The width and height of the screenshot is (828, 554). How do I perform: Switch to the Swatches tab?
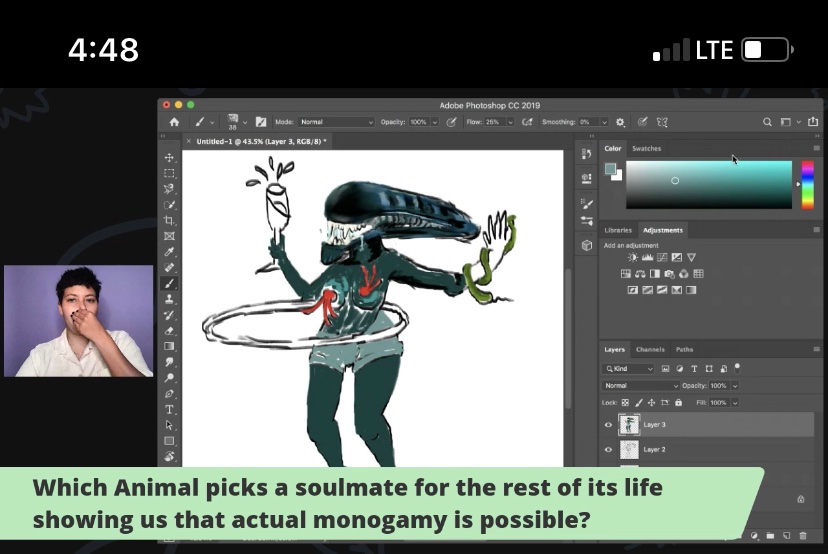tap(646, 148)
